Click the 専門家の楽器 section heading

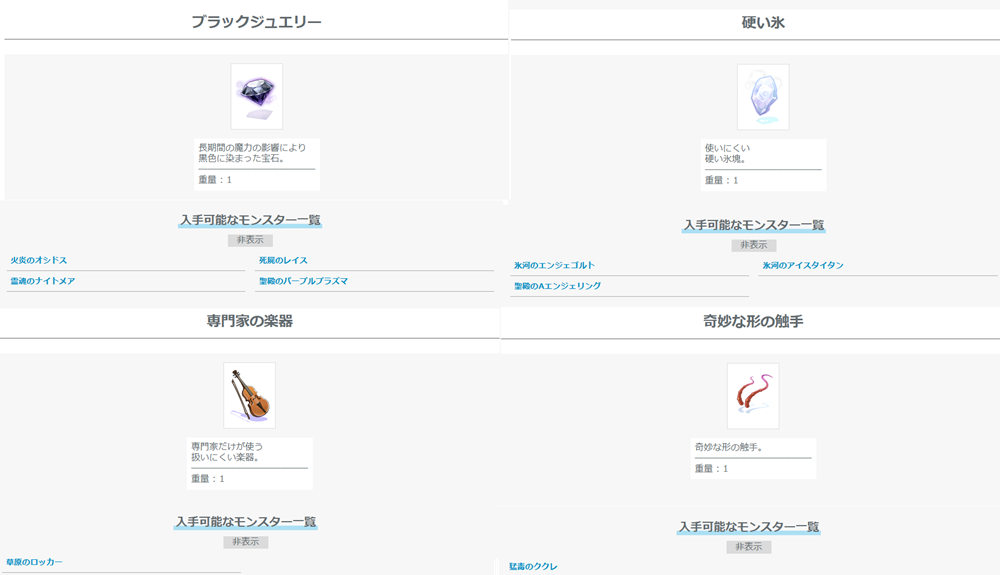[249, 321]
